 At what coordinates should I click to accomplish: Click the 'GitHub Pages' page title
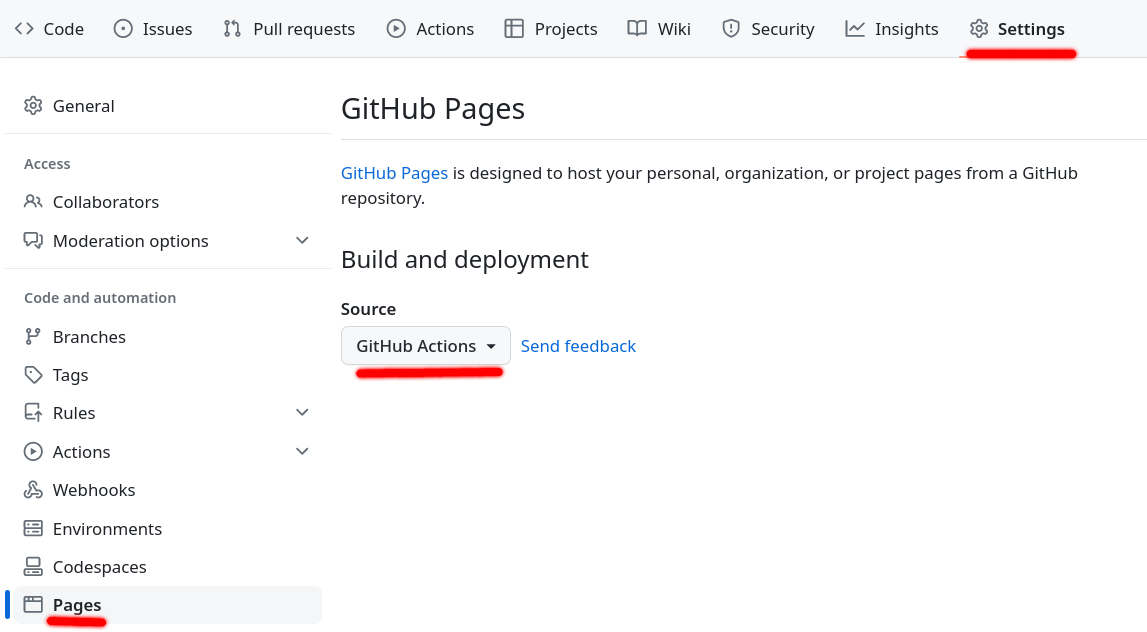point(433,108)
